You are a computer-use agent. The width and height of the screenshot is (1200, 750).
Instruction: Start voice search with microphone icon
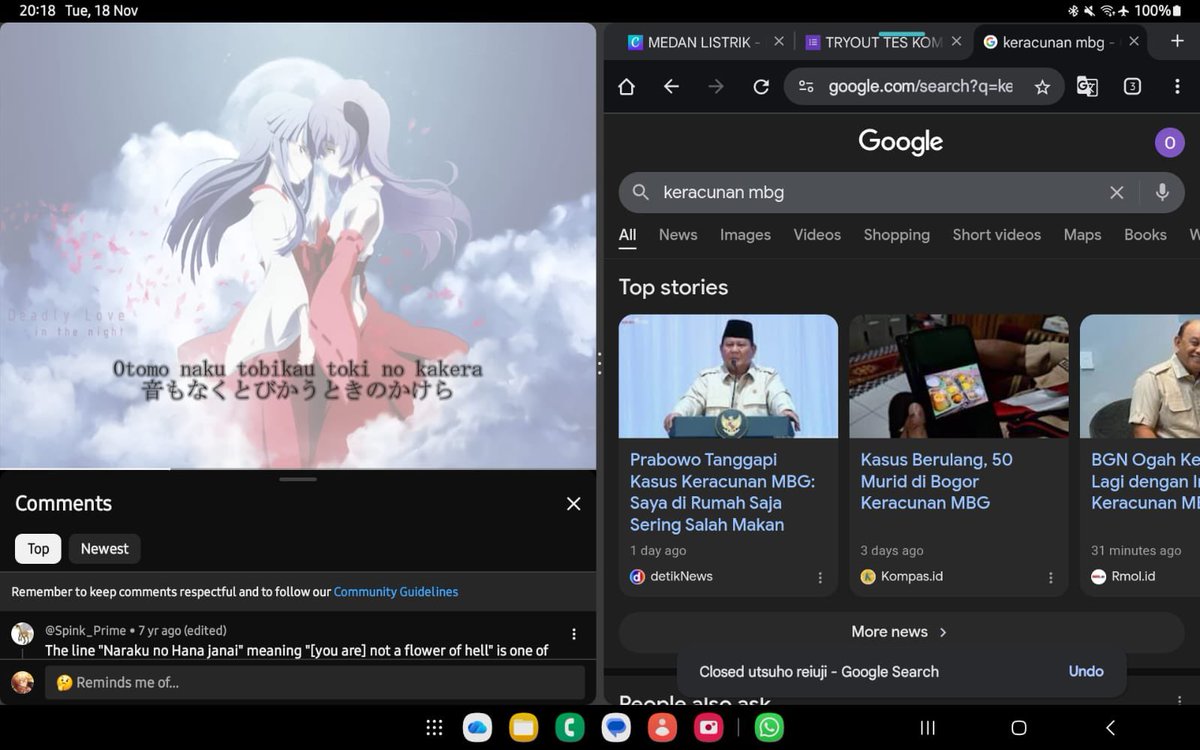[x=1161, y=192]
